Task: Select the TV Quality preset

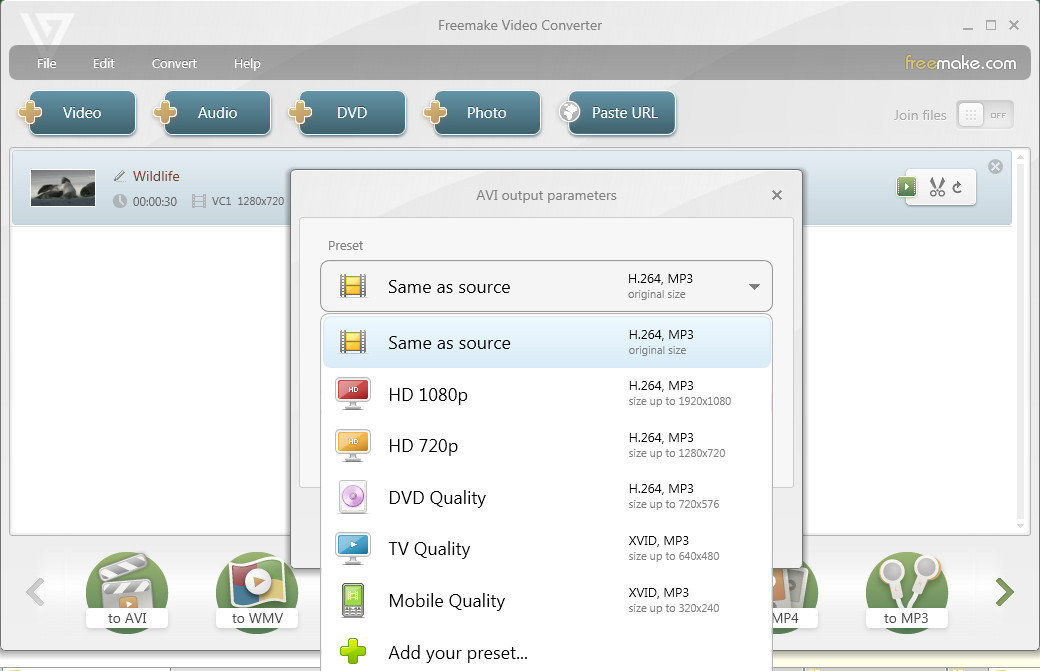Action: point(547,548)
